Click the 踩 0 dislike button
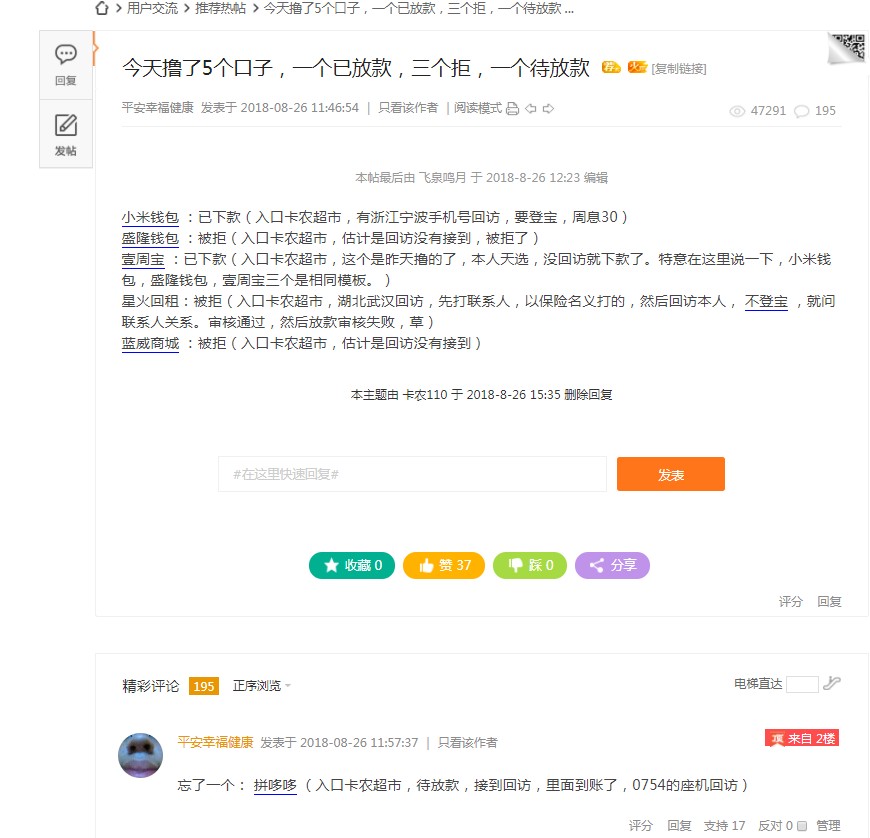 530,566
